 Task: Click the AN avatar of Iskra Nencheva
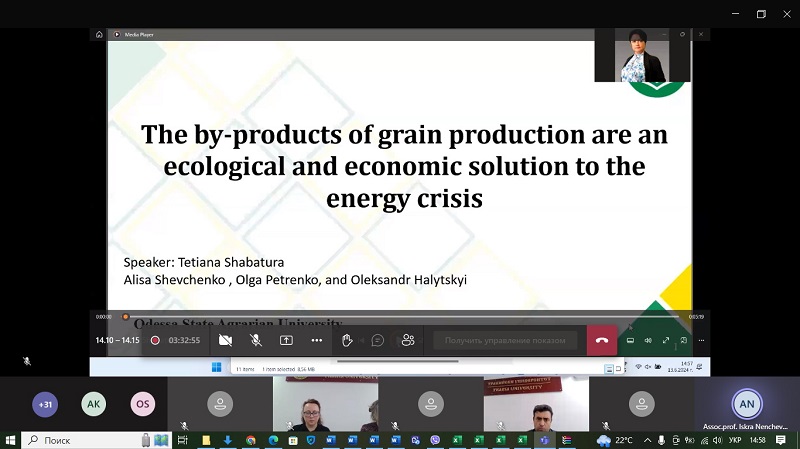746,404
